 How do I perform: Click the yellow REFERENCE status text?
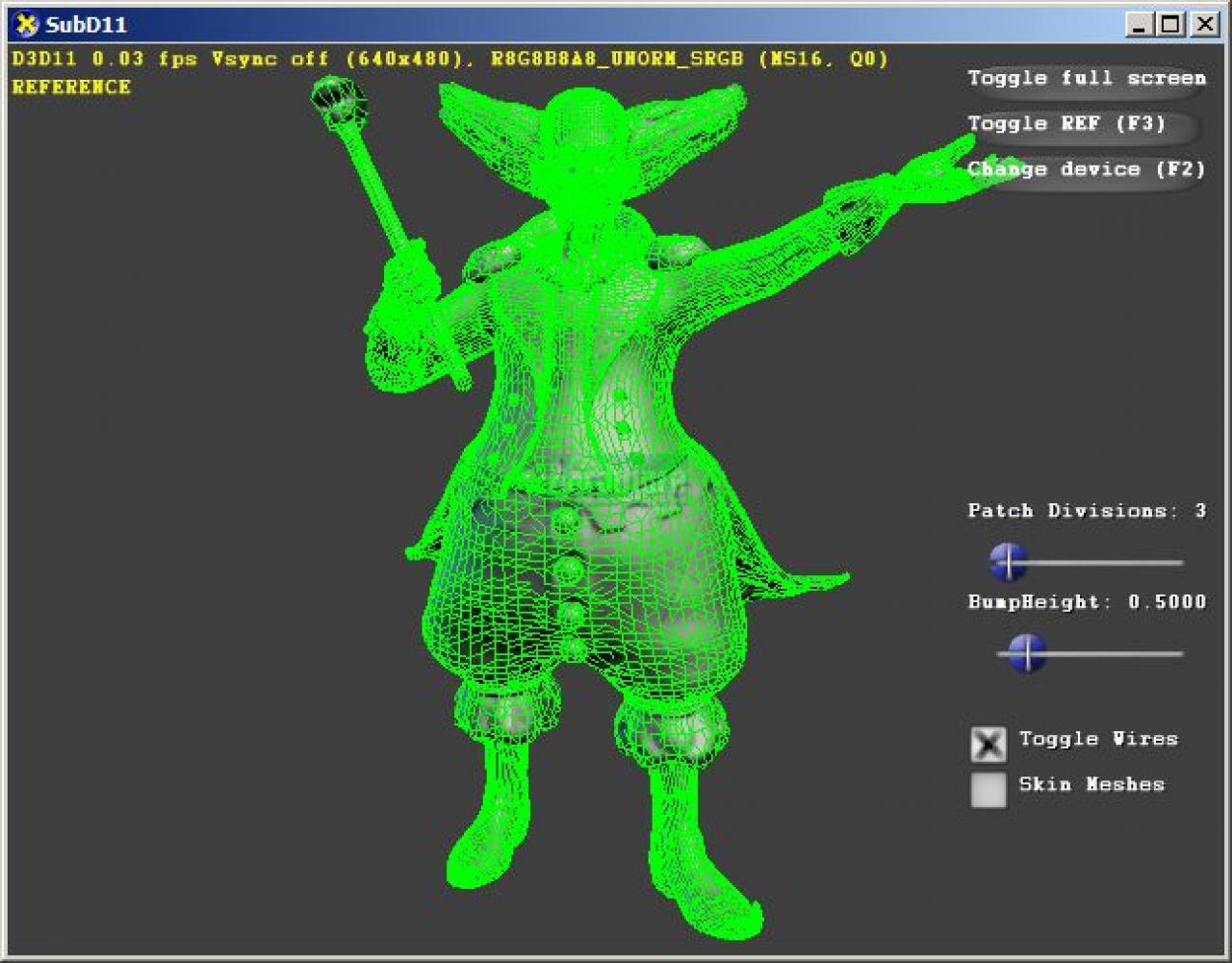(71, 88)
